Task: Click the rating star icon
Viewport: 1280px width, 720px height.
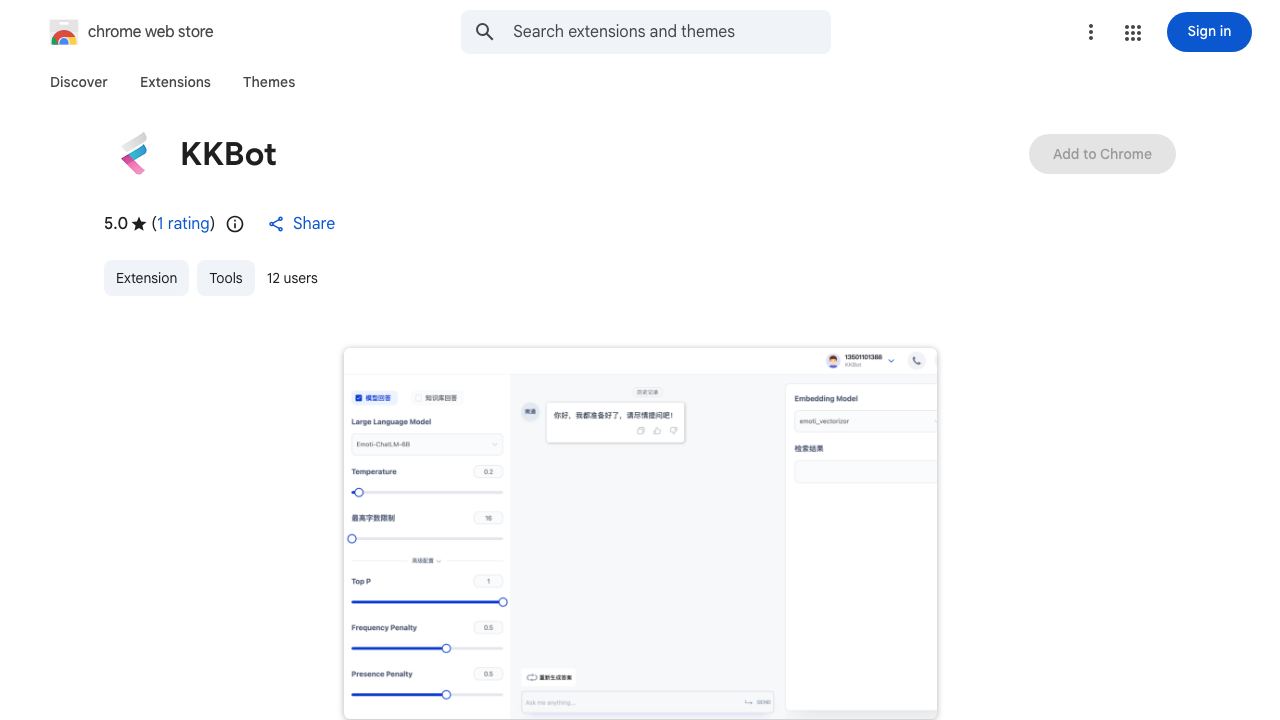Action: click(139, 224)
